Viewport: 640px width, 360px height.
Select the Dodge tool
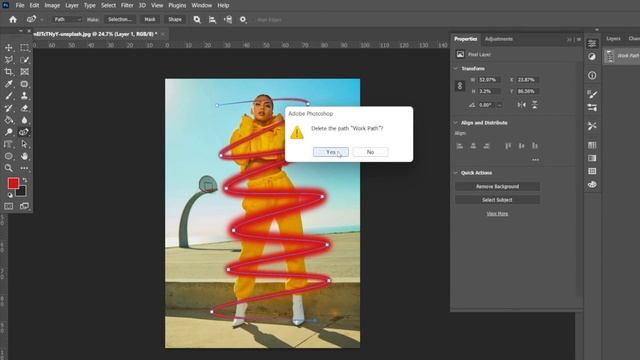(x=9, y=132)
